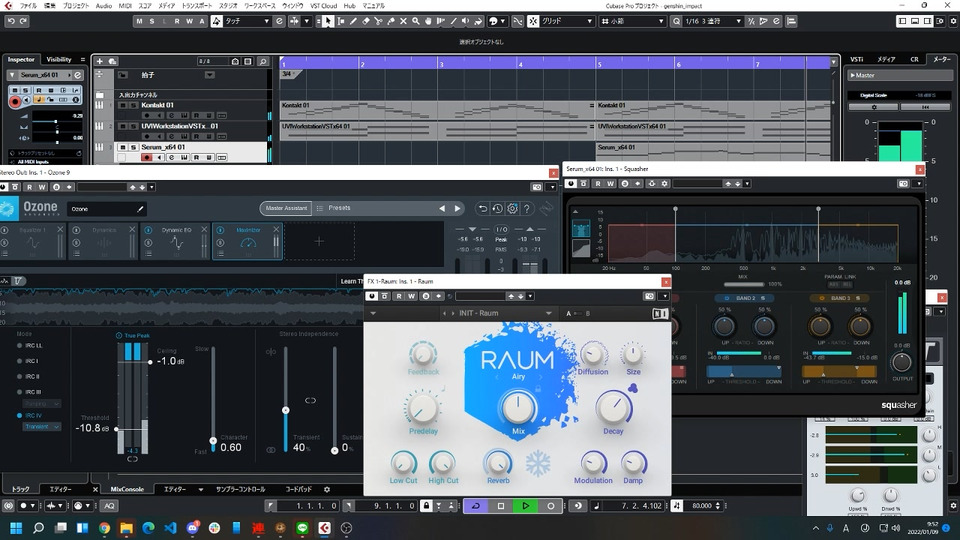The image size is (960, 540).
Task: Click transport Record button
Action: click(550, 506)
